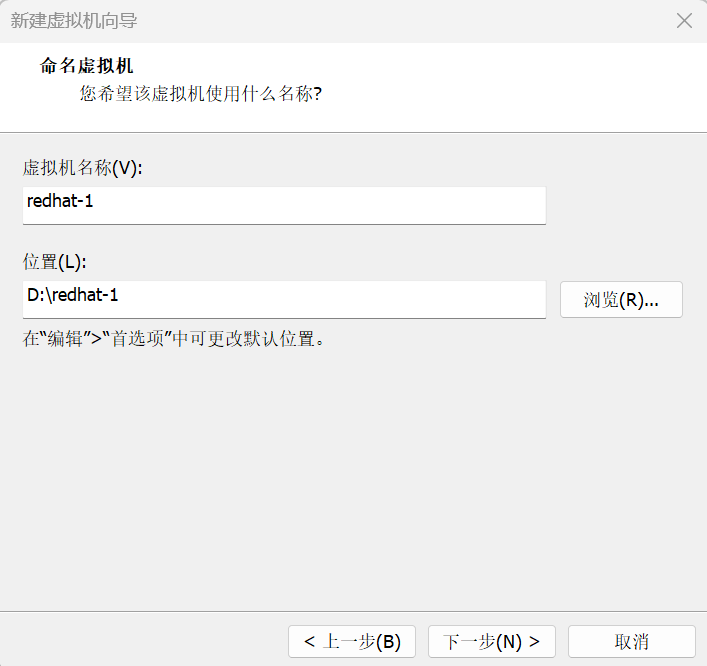The width and height of the screenshot is (707, 666).
Task: Proceed with the 下一步(N) button
Action: click(492, 642)
